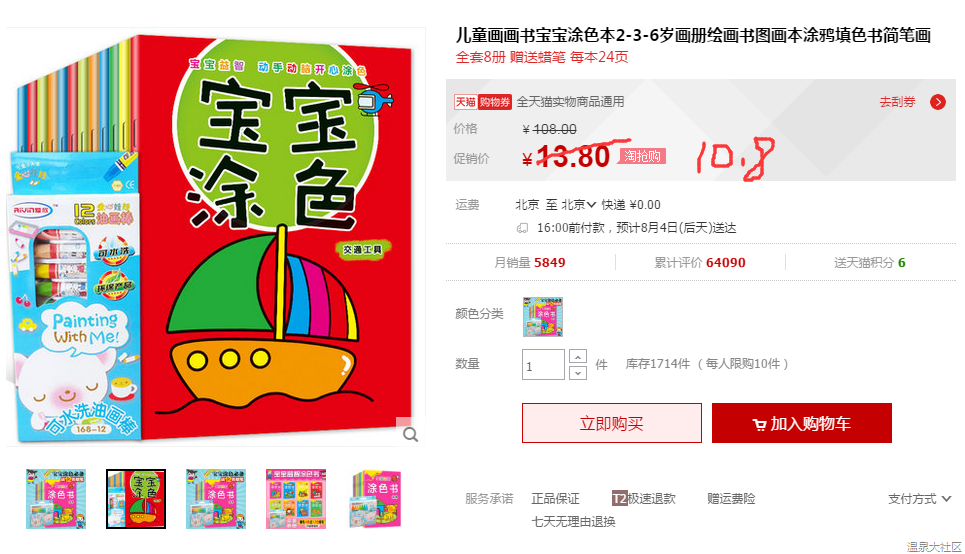
Task: Click the 立即购买 buy now button
Action: [612, 423]
